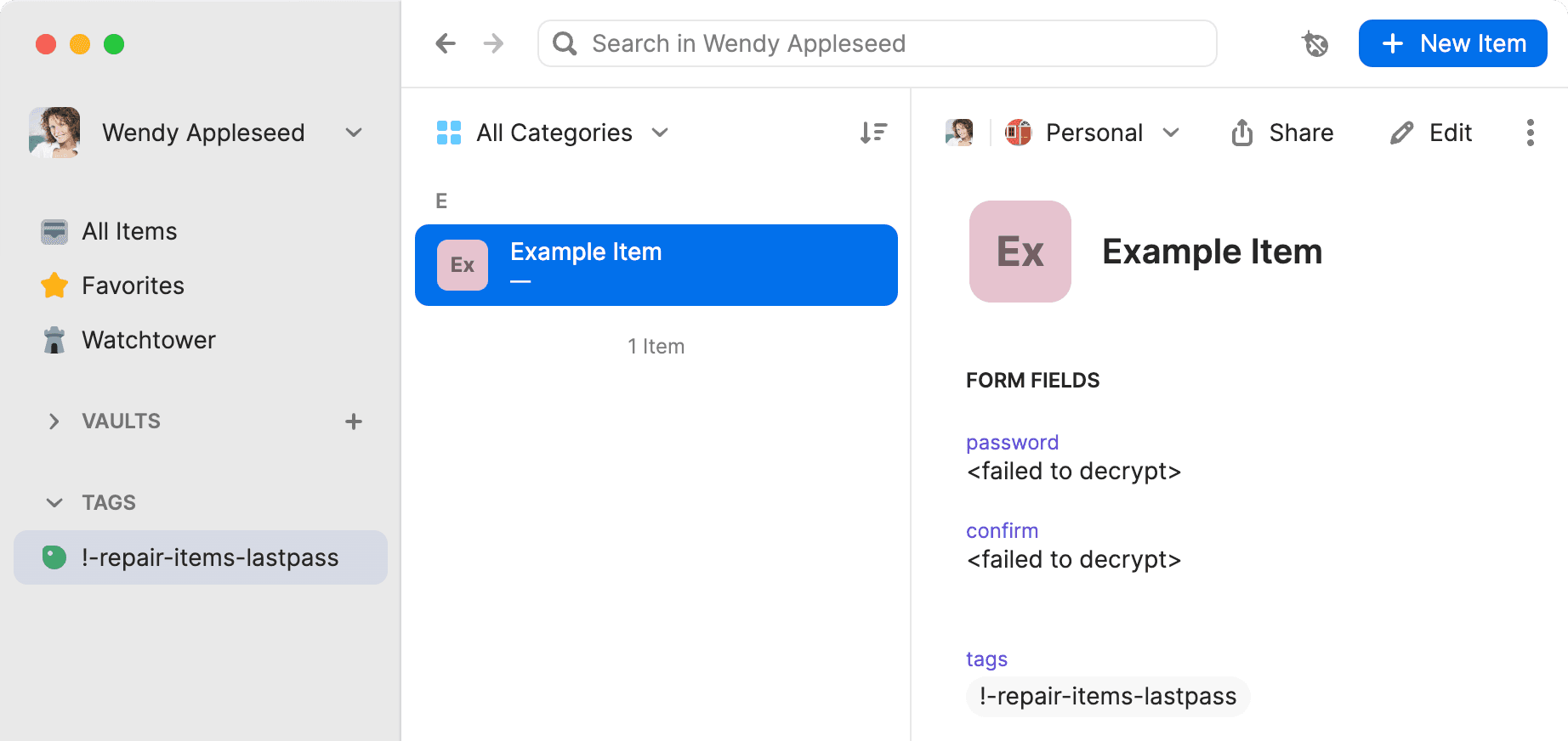Click the Watchtower alert icon in toolbar

click(x=1315, y=43)
